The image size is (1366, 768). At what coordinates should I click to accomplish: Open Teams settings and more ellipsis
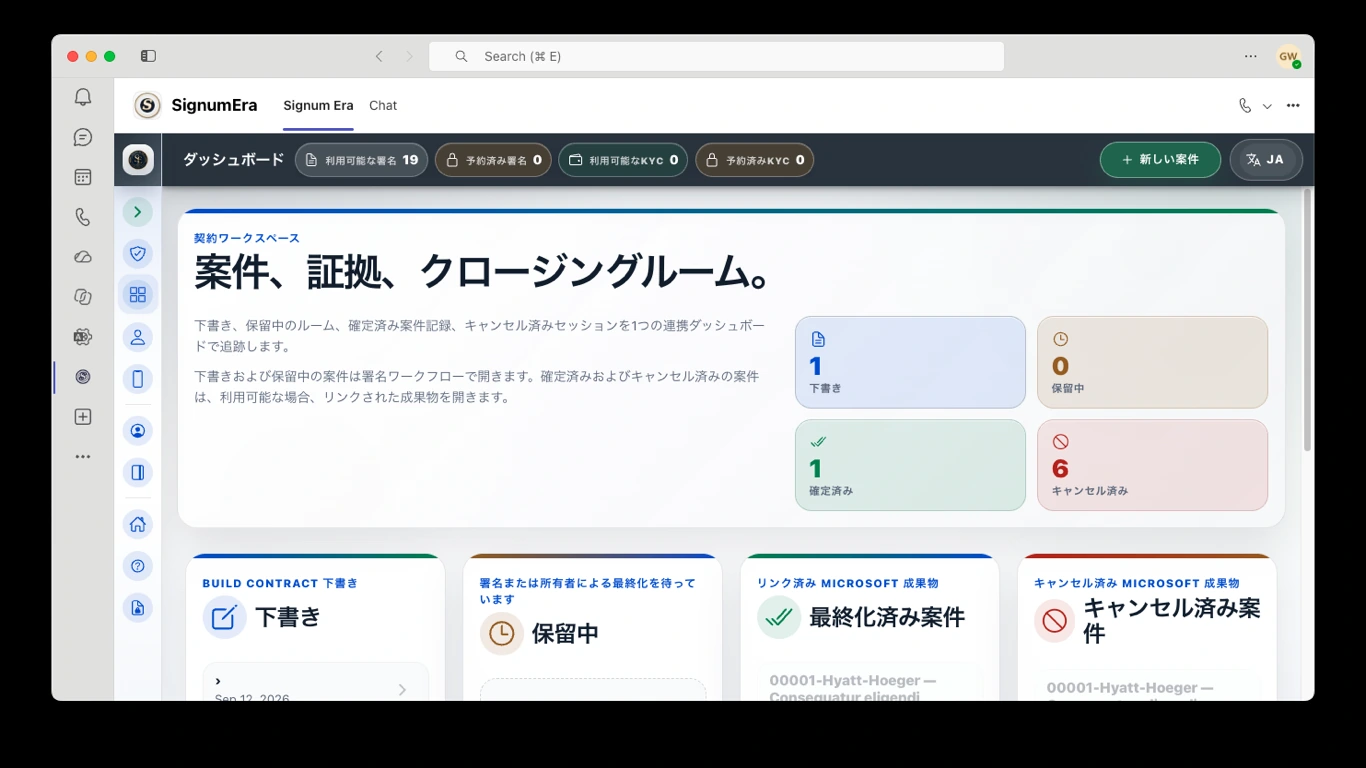(1250, 56)
